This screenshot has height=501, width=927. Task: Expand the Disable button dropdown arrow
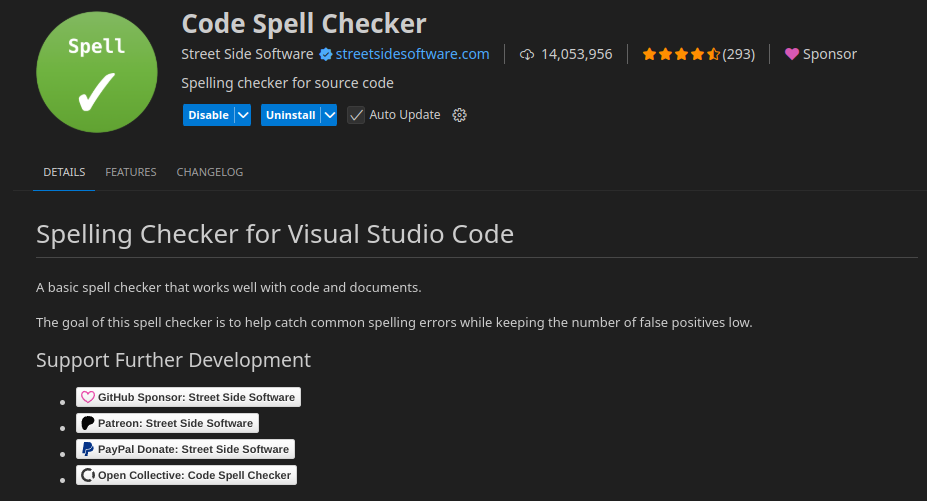point(243,115)
